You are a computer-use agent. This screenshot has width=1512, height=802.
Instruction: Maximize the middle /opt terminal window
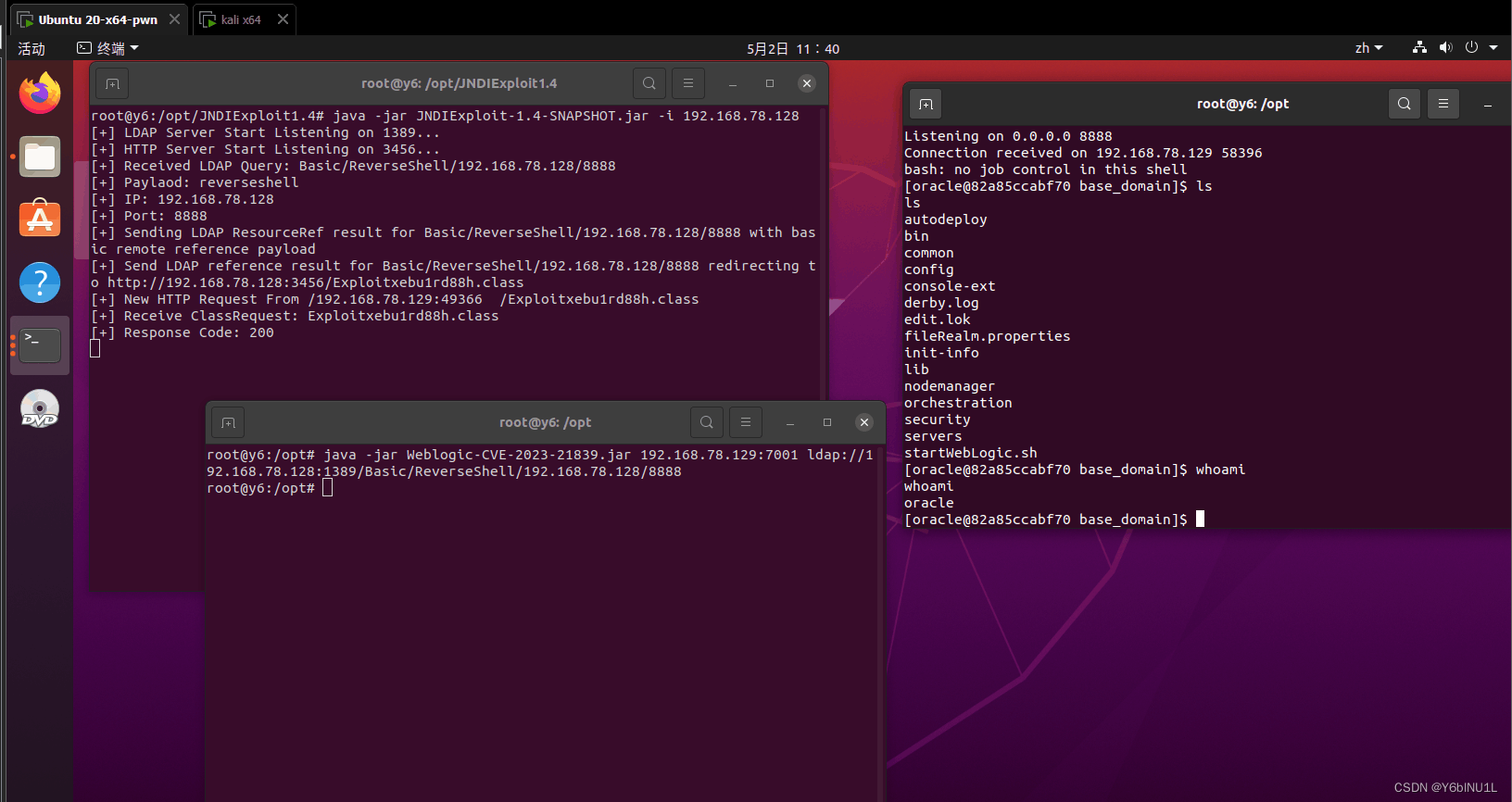[x=827, y=422]
